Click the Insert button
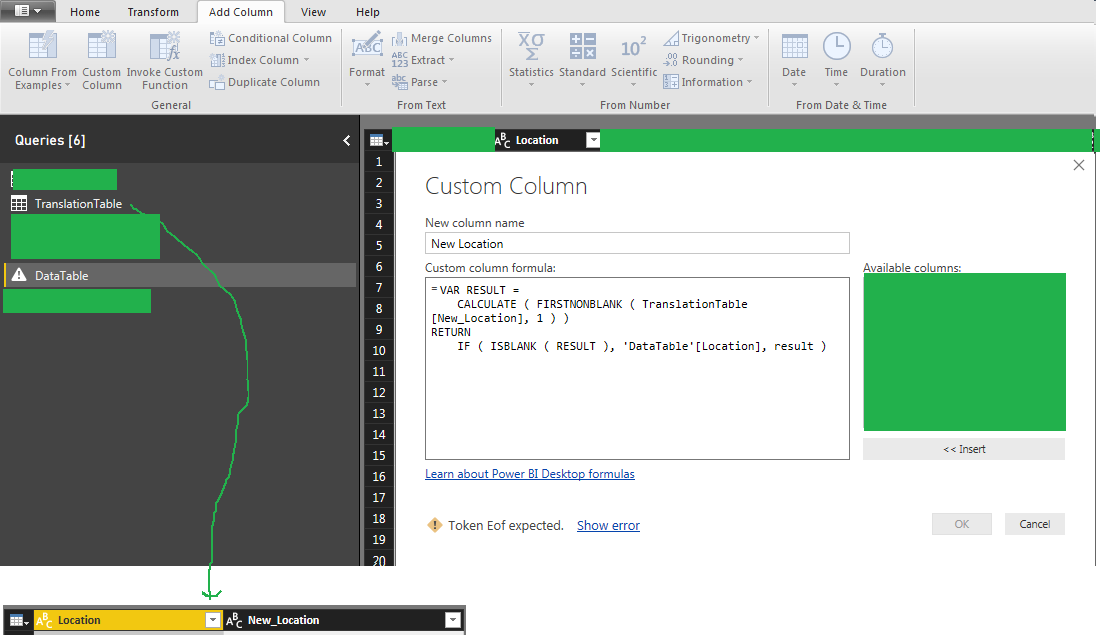Viewport: 1100px width, 636px height. (x=964, y=449)
